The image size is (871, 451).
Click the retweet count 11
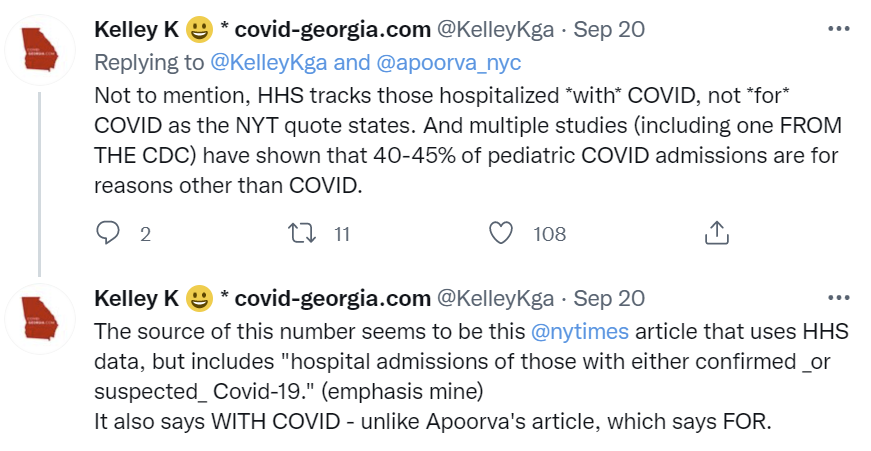(342, 234)
